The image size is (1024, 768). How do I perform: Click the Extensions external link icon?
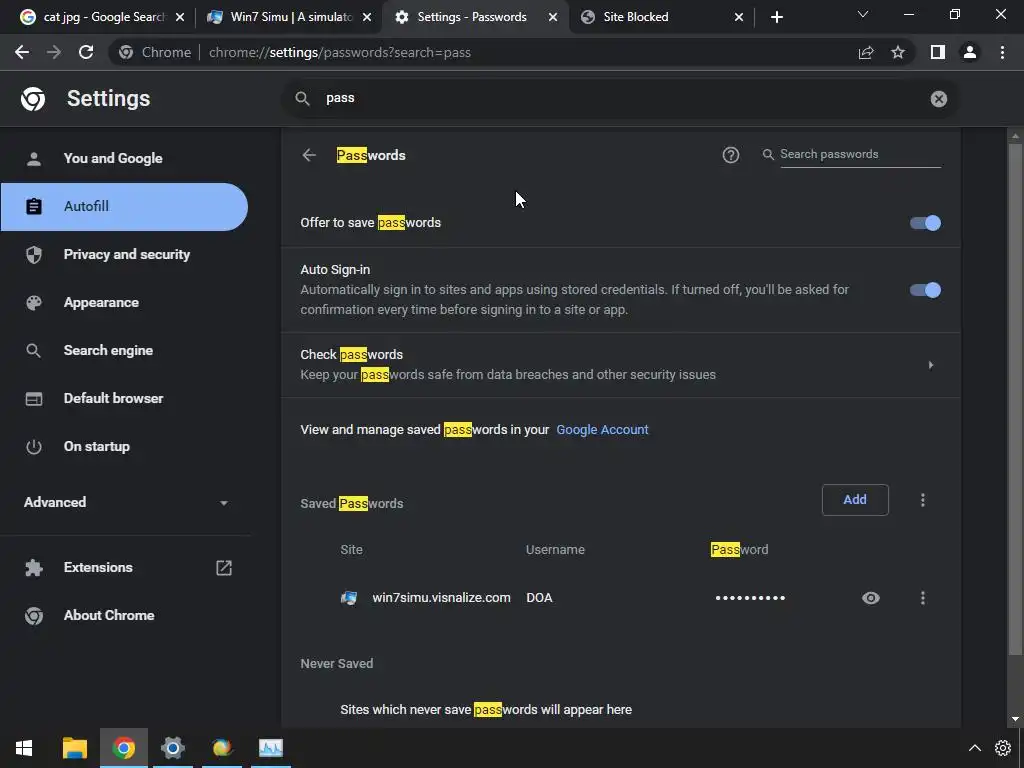click(224, 568)
